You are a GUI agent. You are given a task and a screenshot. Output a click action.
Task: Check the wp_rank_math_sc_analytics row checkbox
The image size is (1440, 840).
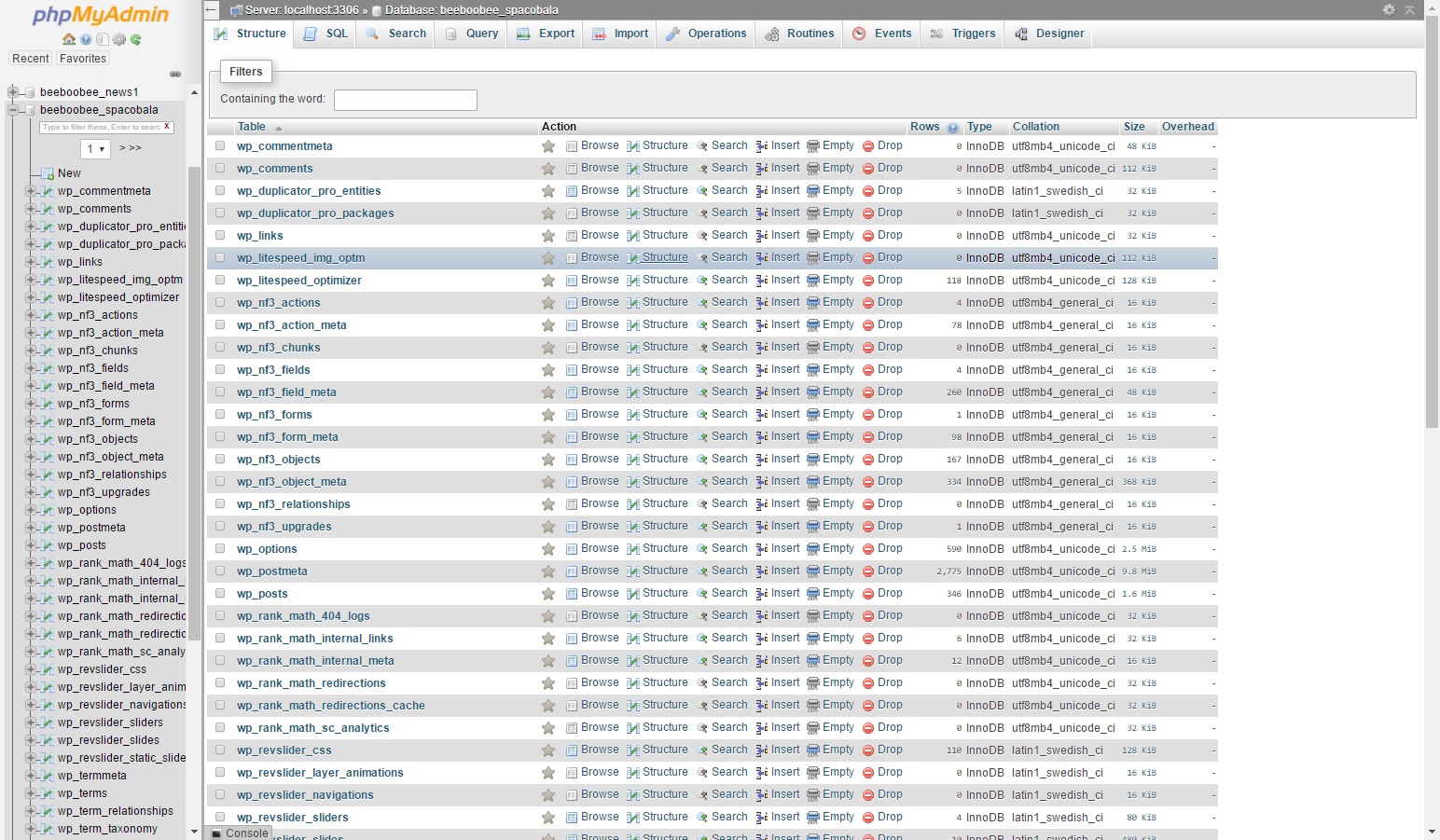[x=220, y=727]
